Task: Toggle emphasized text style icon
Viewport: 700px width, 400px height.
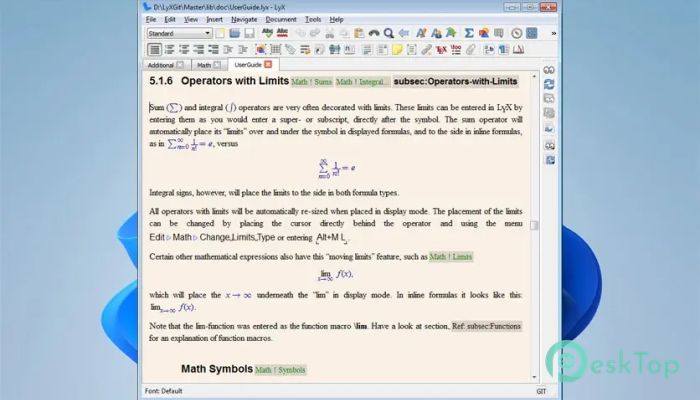Action: coord(421,33)
